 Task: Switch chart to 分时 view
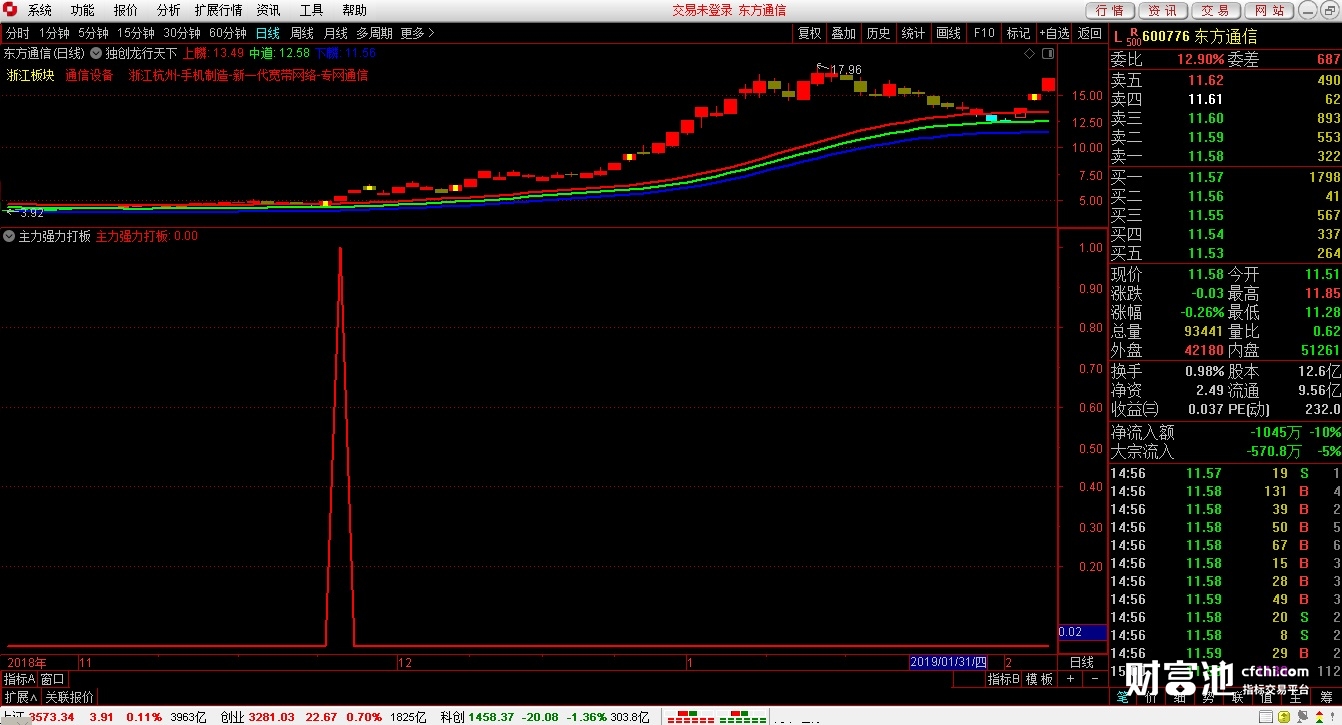pos(17,33)
